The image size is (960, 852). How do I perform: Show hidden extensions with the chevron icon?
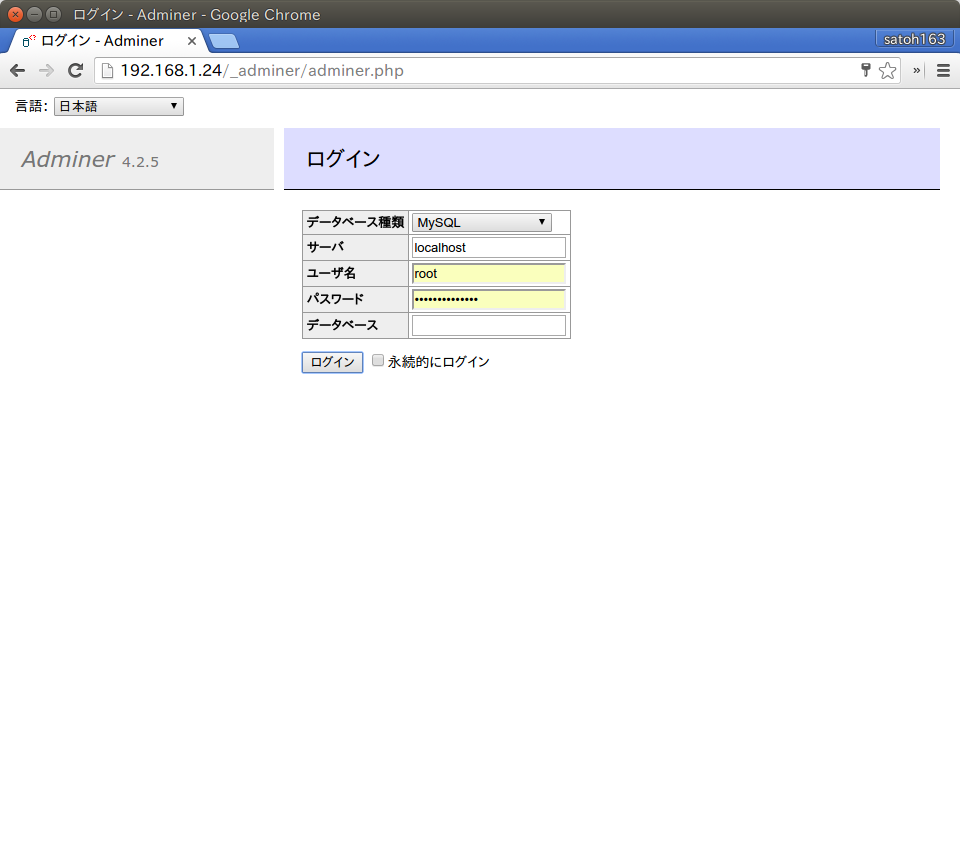[917, 70]
